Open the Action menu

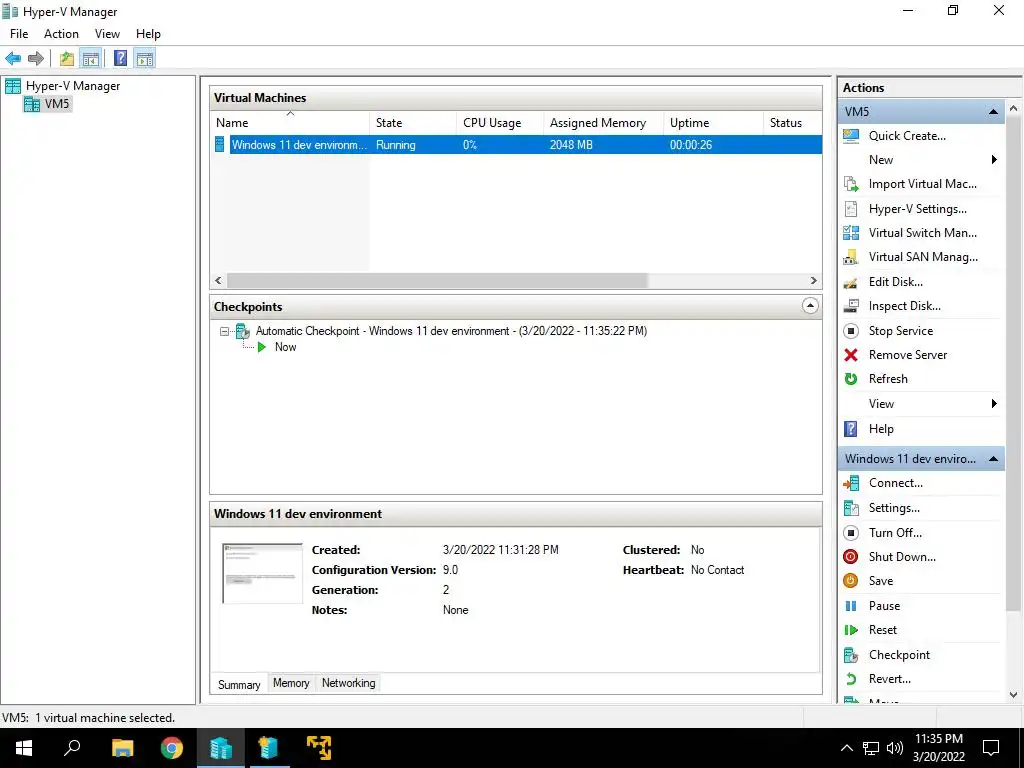tap(61, 34)
